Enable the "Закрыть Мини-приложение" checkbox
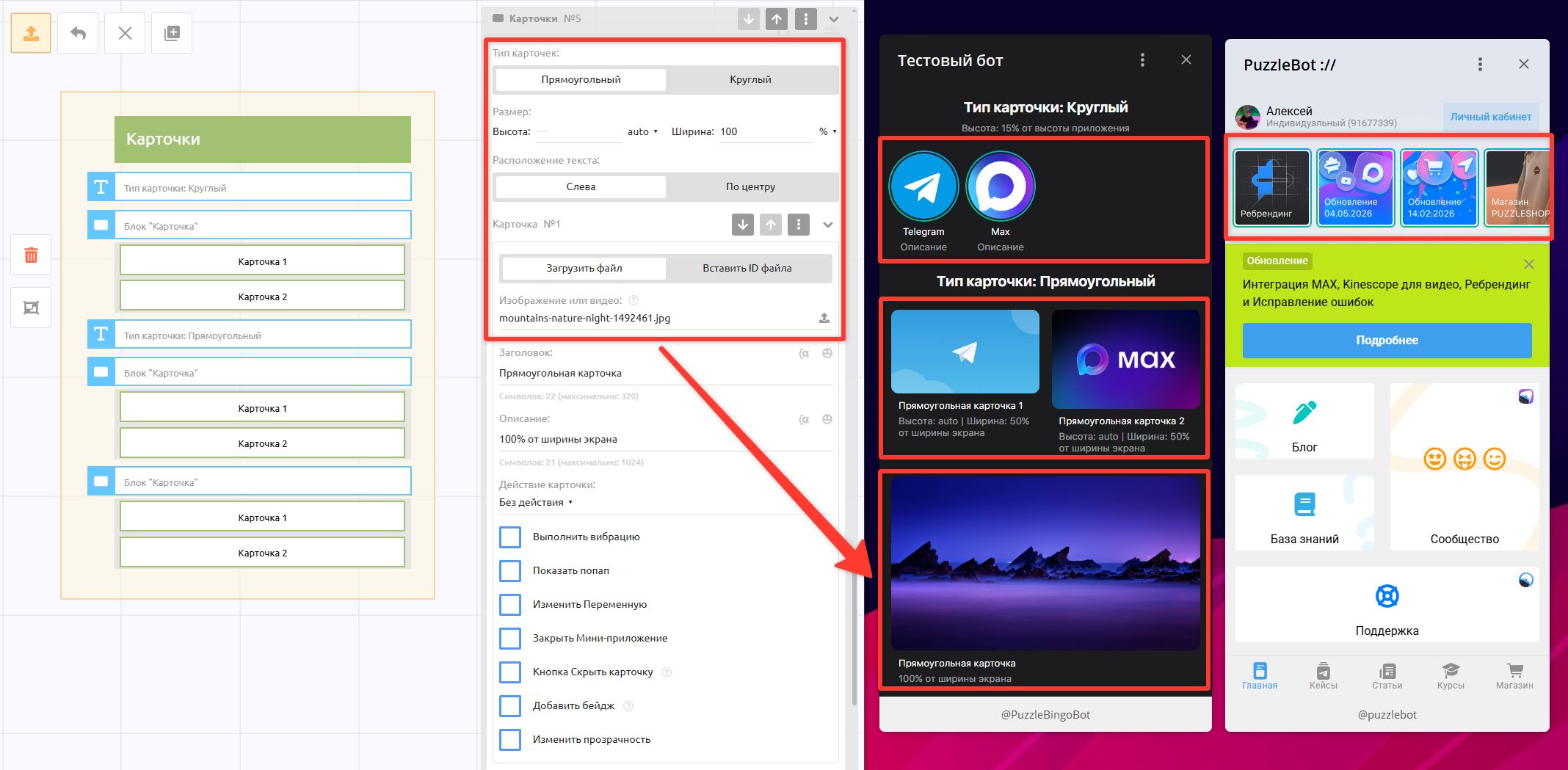Viewport: 1568px width, 770px height. (x=510, y=638)
